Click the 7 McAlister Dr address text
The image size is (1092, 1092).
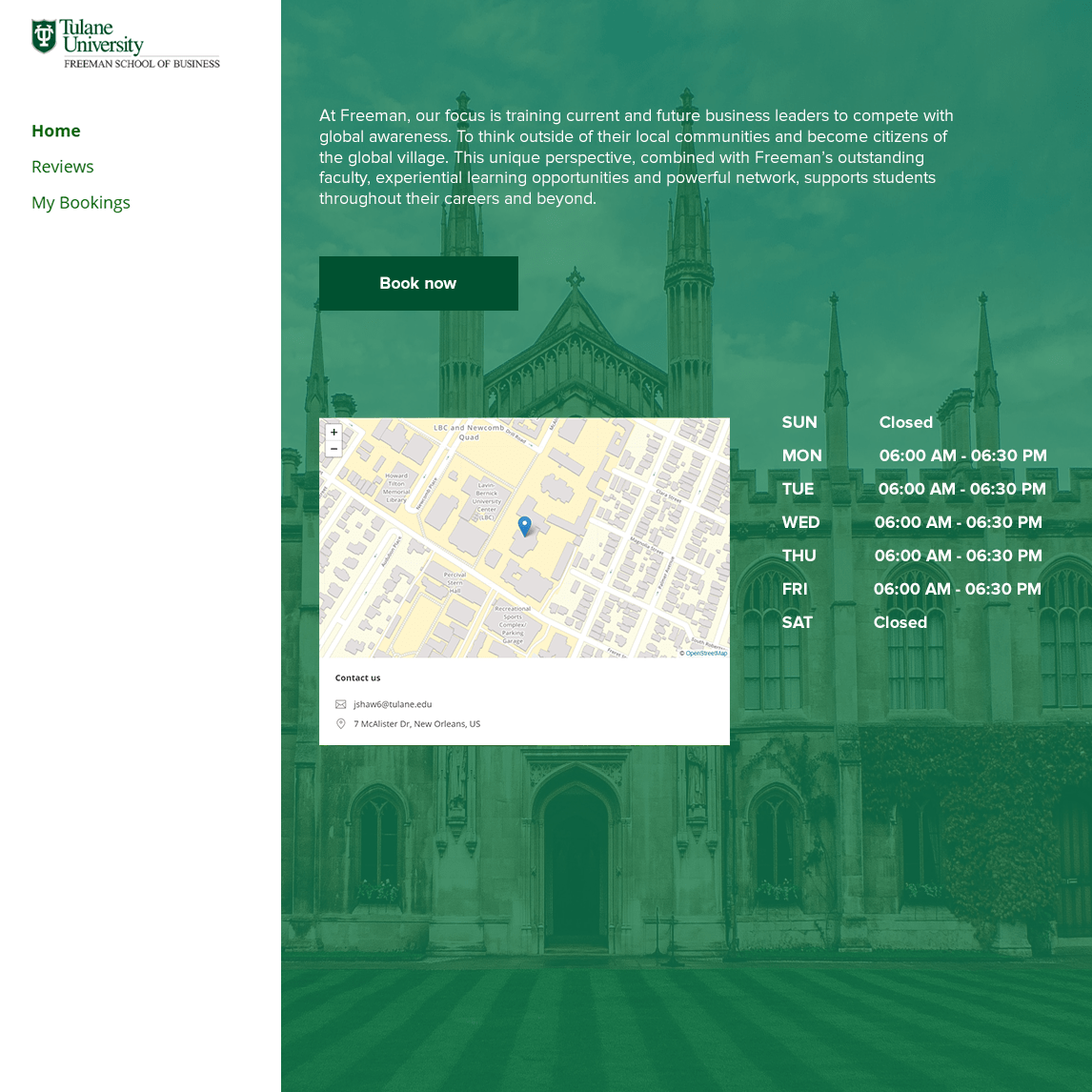click(x=416, y=724)
